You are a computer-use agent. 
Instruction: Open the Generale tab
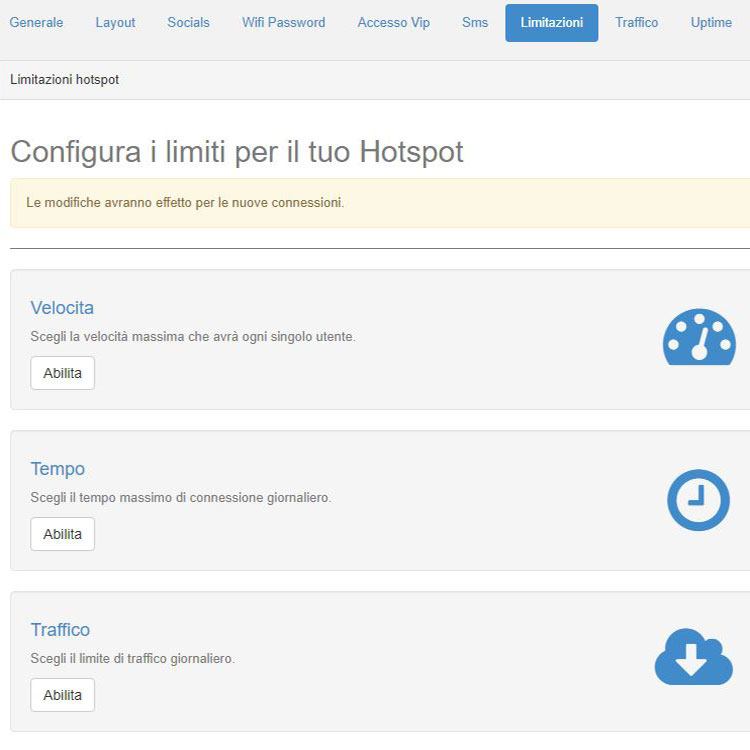tap(36, 22)
